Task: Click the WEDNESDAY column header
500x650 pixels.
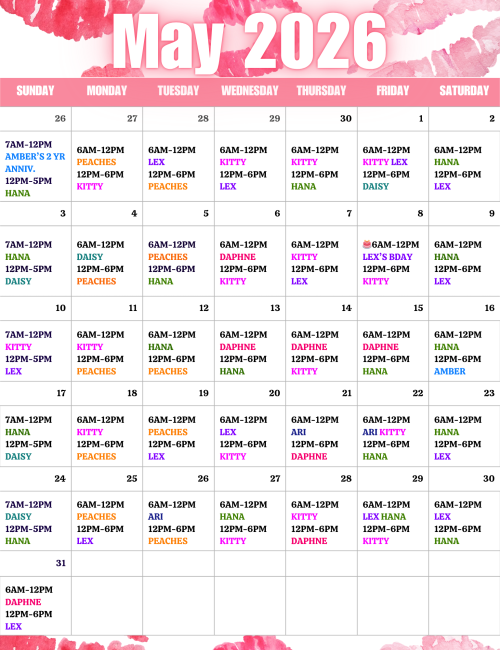Action: [x=250, y=91]
